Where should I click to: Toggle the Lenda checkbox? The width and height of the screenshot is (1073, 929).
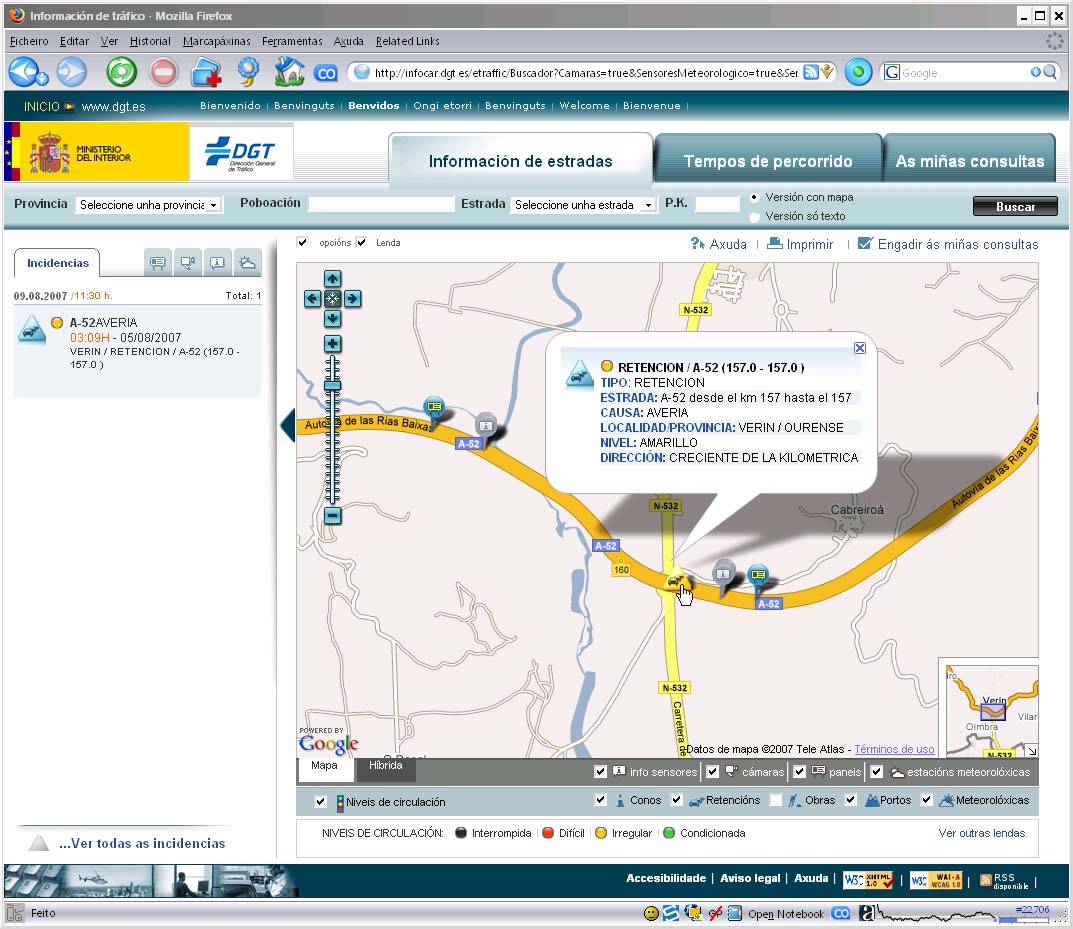coord(361,242)
